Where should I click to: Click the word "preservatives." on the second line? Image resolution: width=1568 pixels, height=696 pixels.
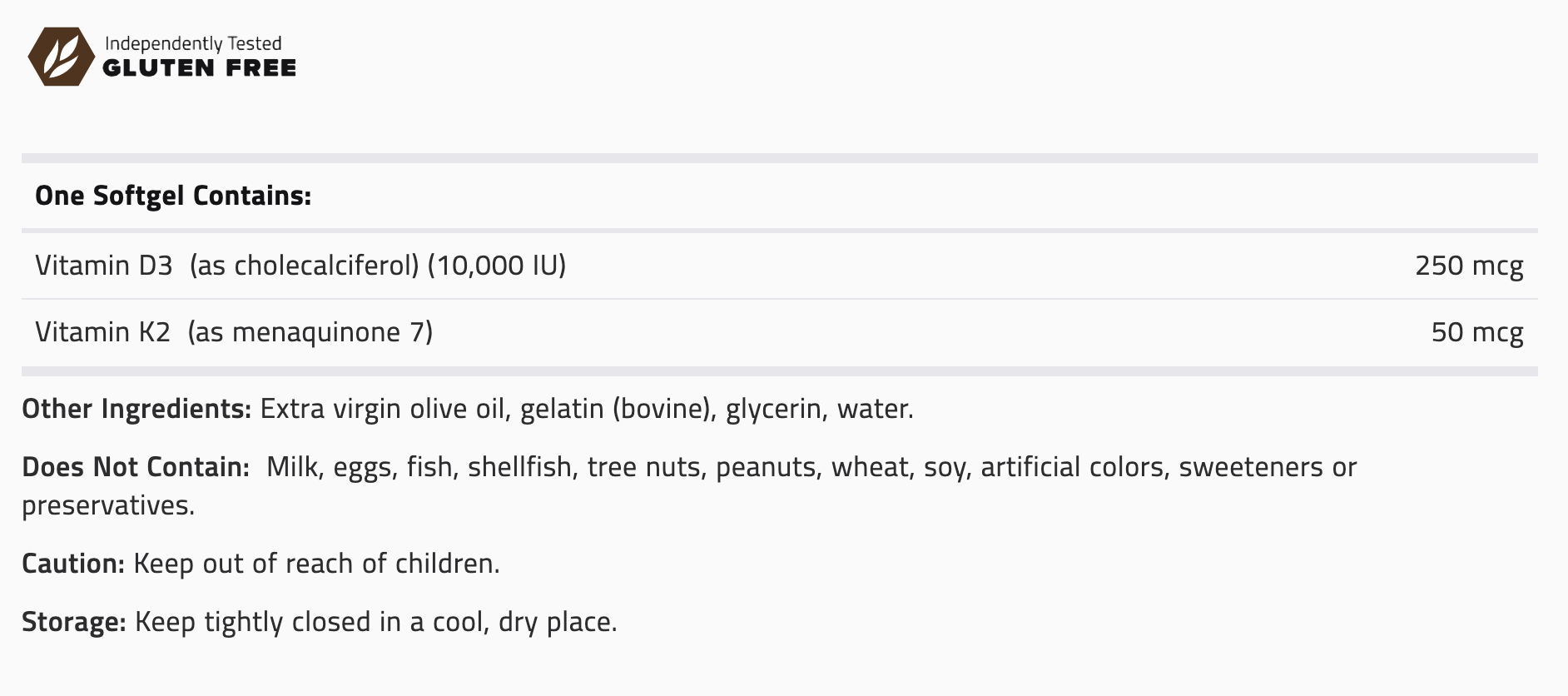coord(108,505)
